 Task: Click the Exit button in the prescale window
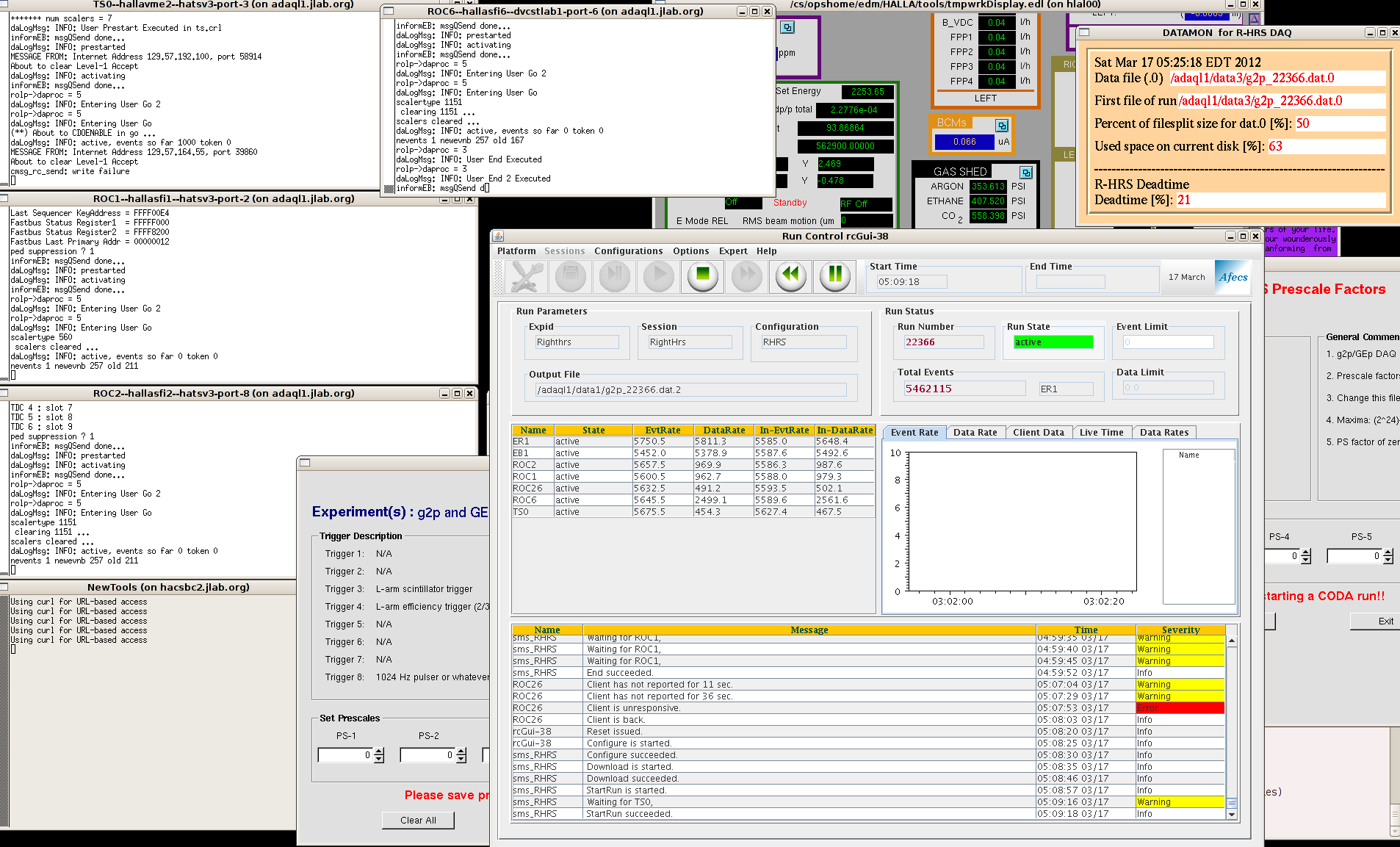1376,621
